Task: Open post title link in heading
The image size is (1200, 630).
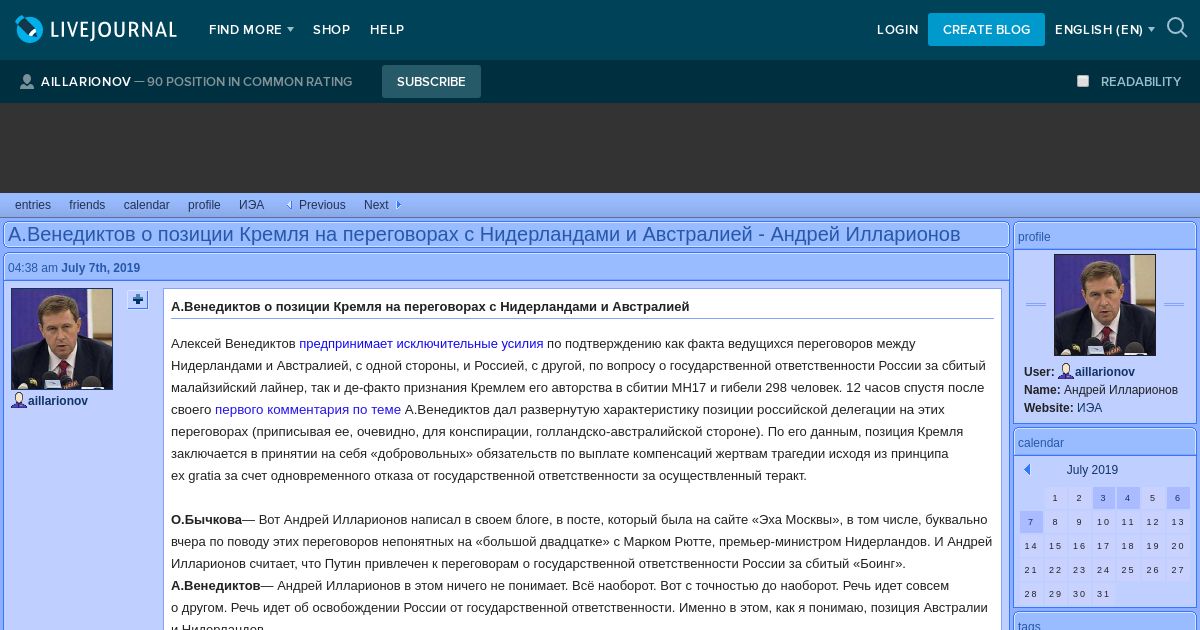Action: coord(484,234)
